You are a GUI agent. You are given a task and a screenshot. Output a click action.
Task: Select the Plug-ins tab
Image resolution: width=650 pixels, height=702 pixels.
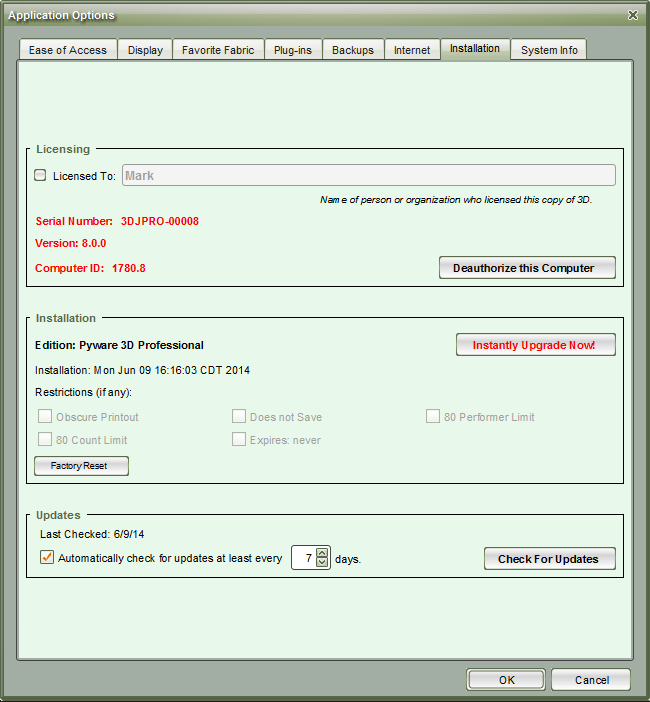293,50
